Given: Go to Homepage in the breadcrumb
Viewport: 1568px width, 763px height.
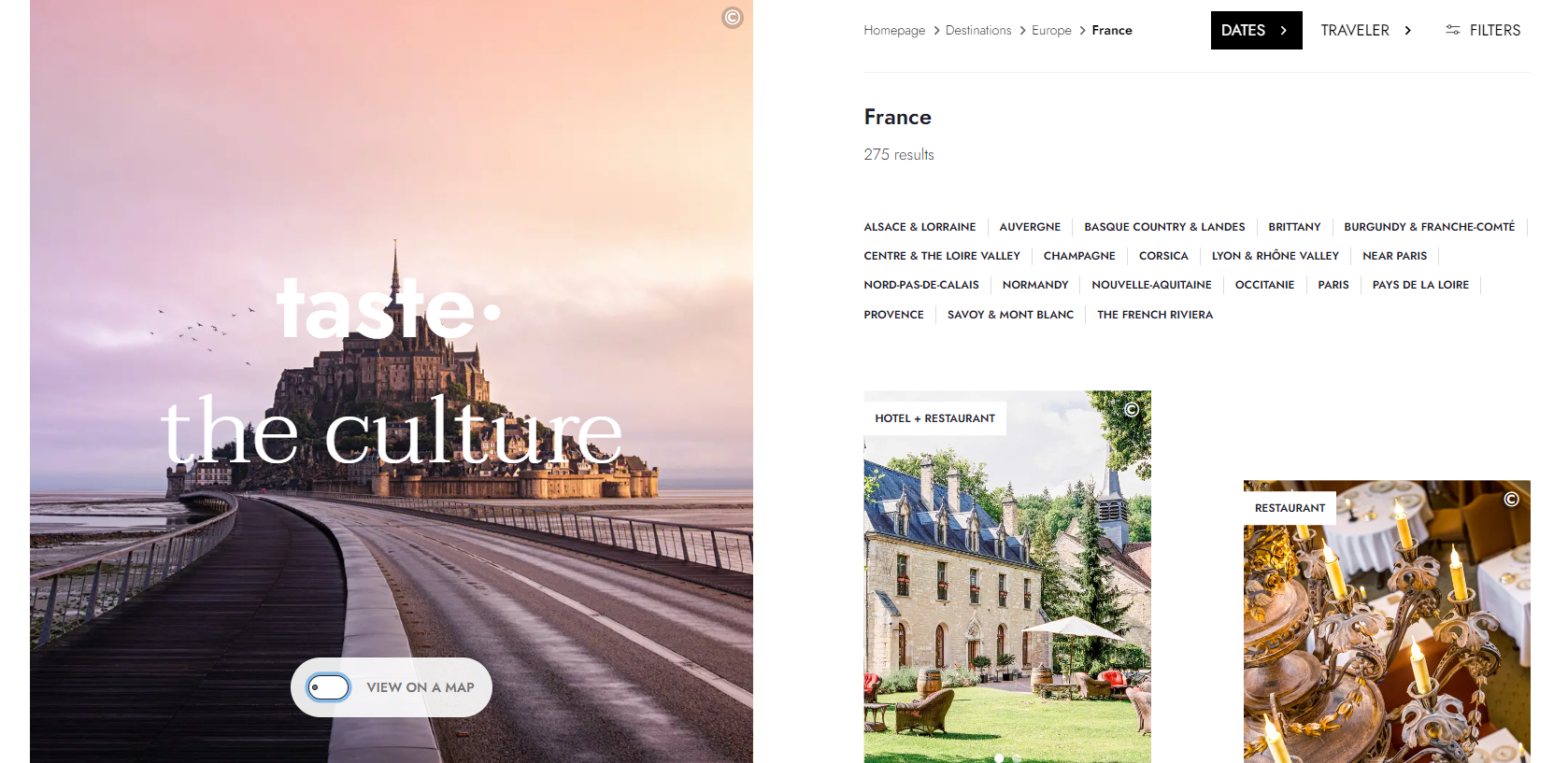Looking at the screenshot, I should [x=894, y=31].
